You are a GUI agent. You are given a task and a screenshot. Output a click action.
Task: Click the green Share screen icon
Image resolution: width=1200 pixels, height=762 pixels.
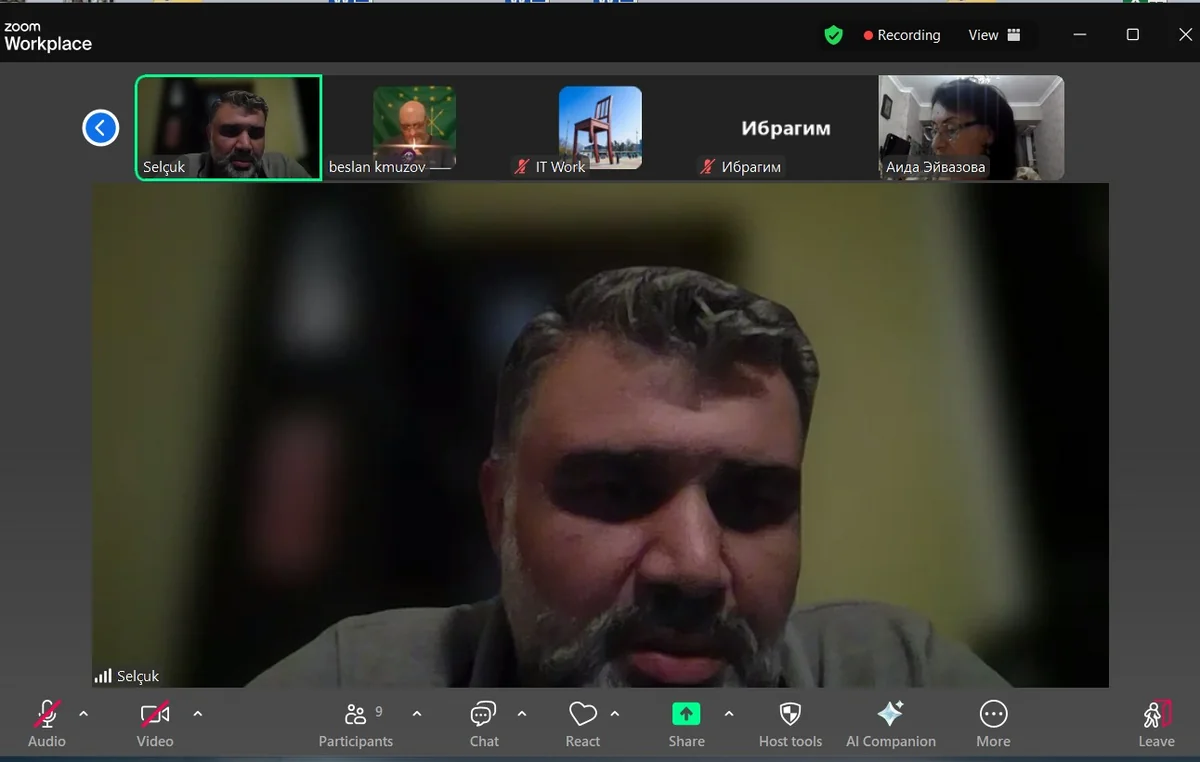tap(686, 714)
